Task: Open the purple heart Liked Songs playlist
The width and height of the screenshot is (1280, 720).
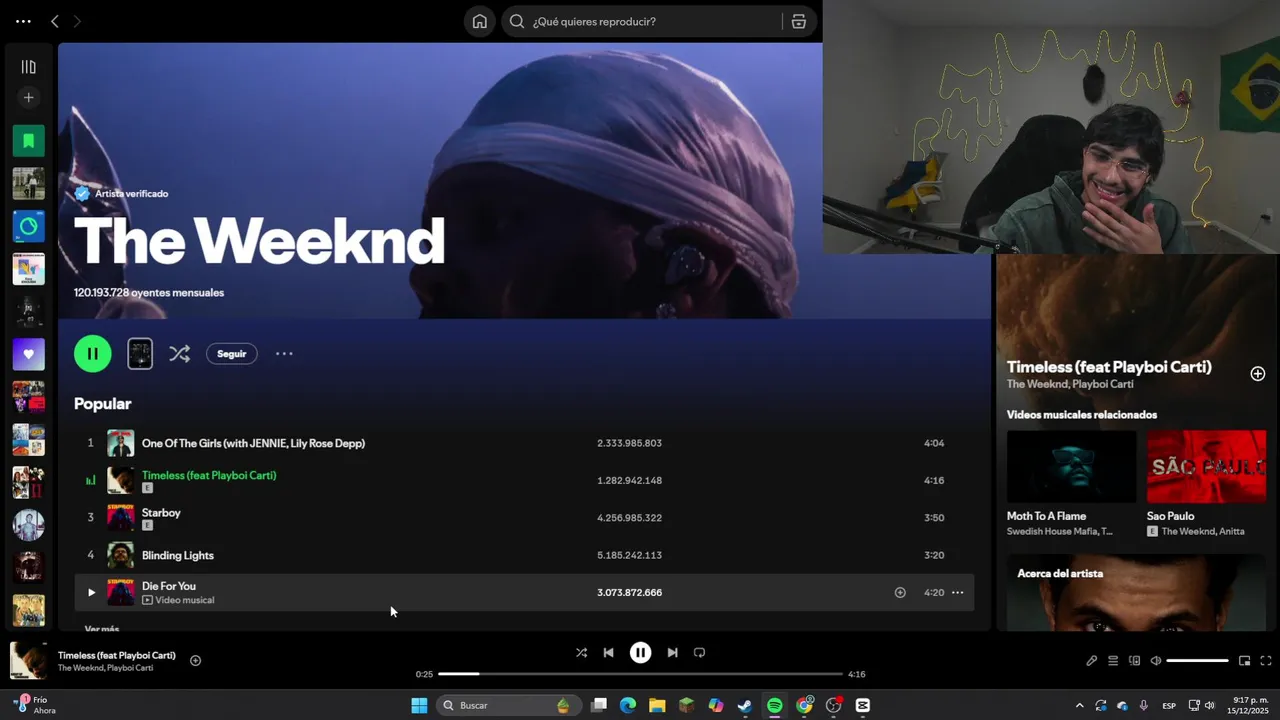Action: [28, 354]
